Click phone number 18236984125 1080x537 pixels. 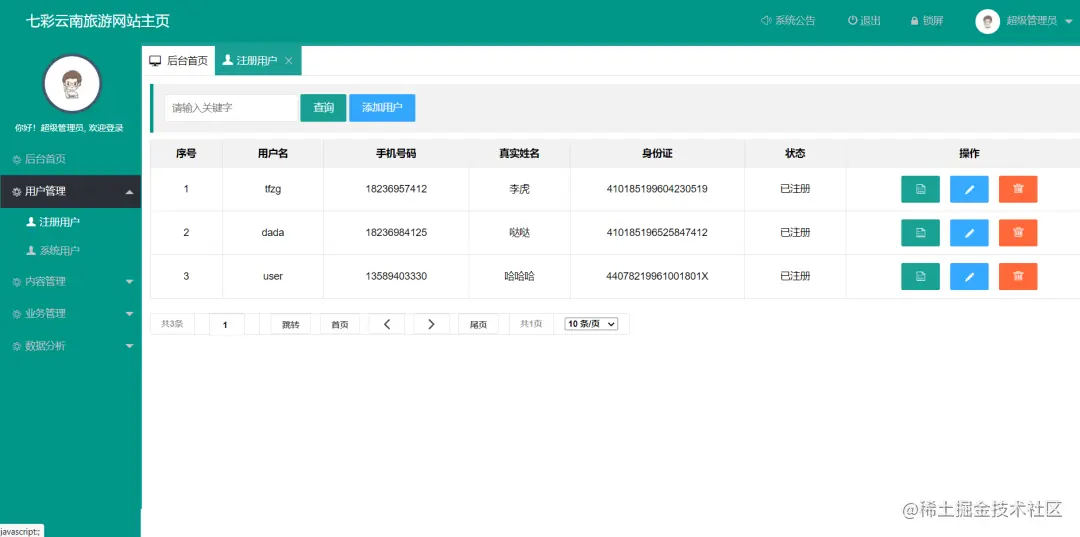396,233
